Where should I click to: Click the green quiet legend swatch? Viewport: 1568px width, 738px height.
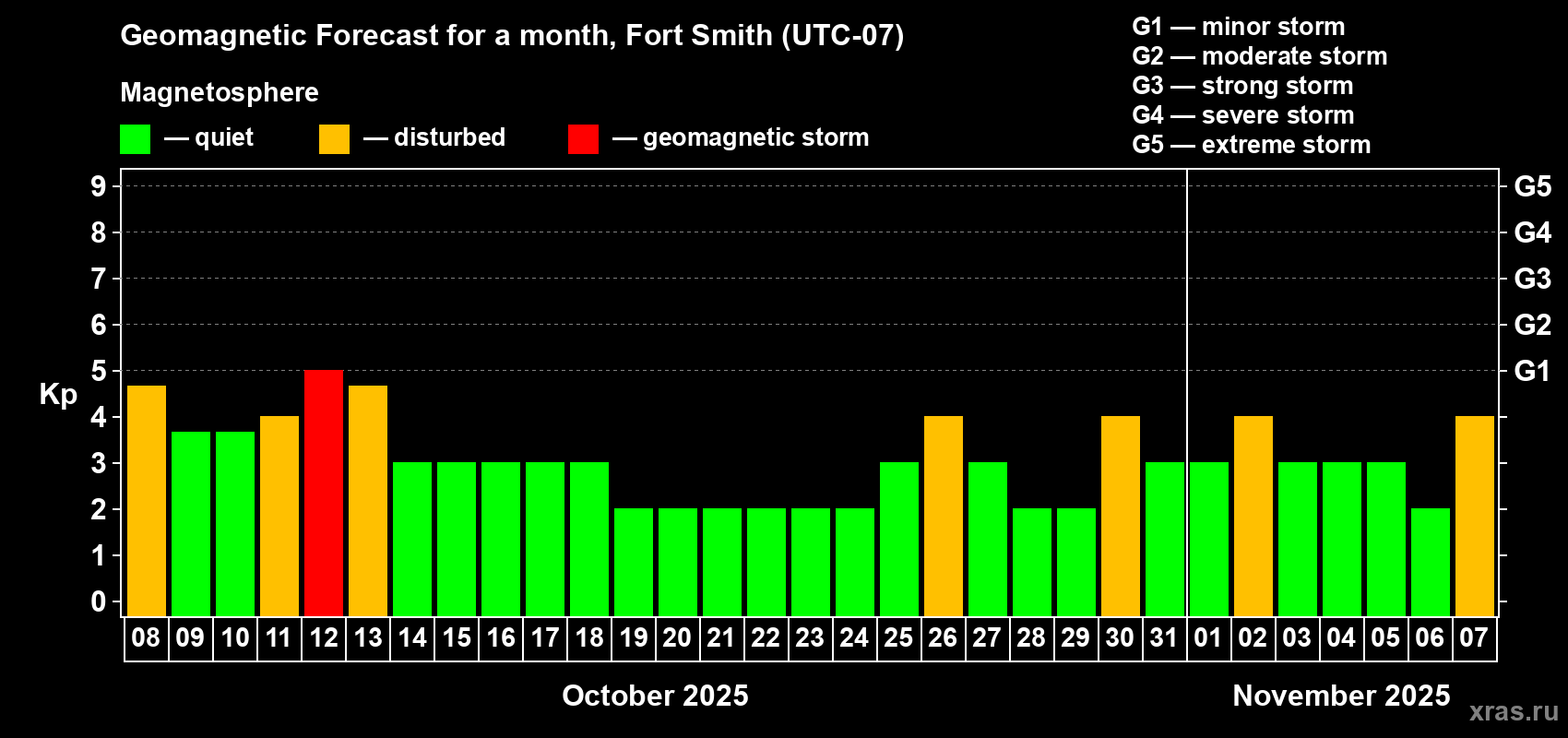pyautogui.click(x=135, y=139)
